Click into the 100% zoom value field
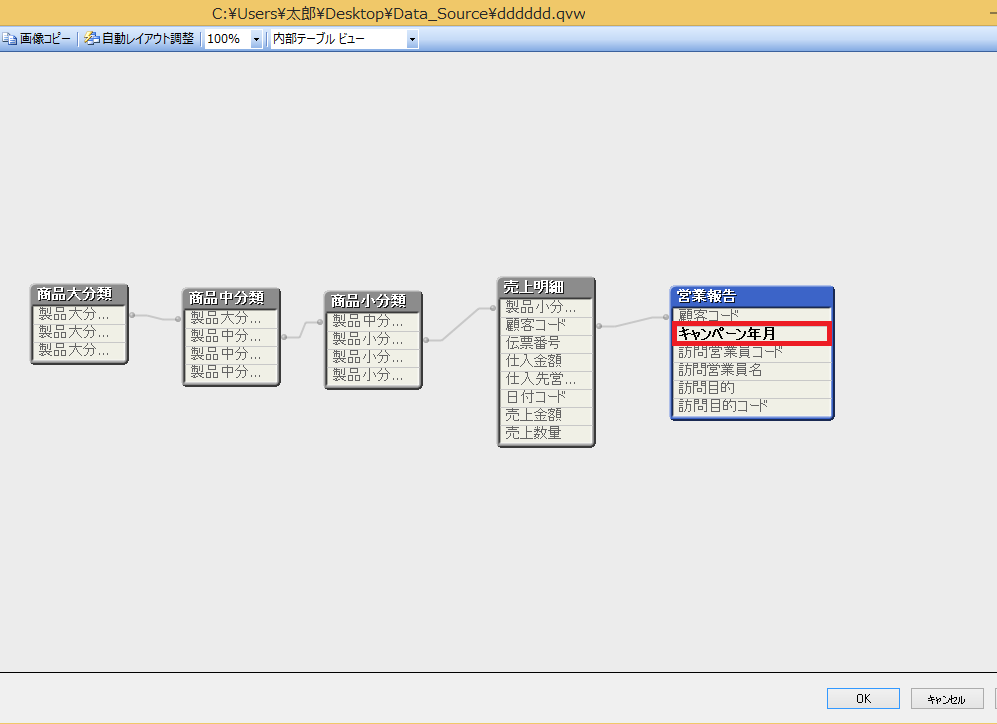997x724 pixels. click(227, 39)
